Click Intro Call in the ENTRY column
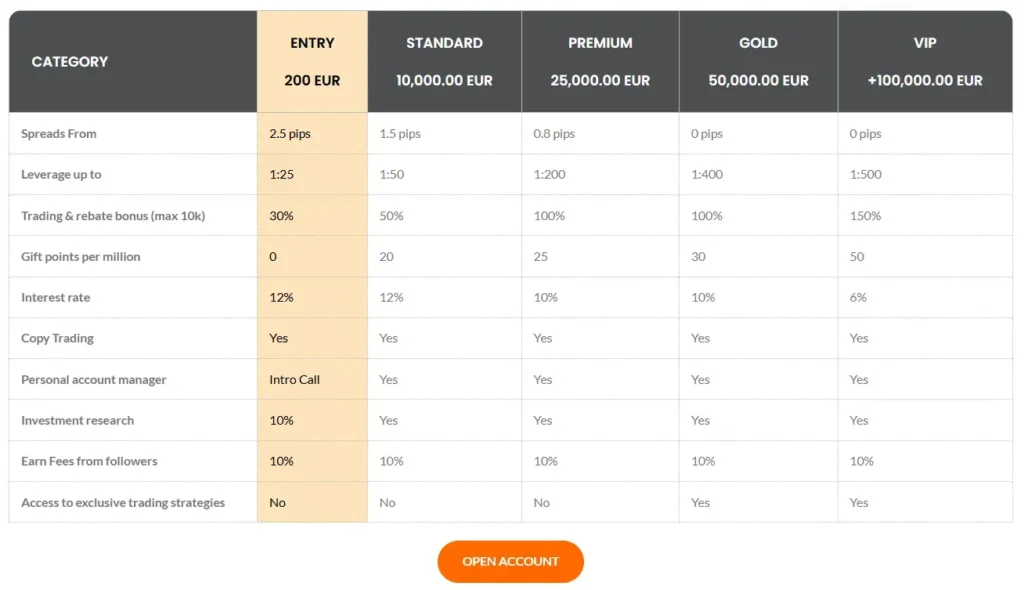This screenshot has width=1024, height=590. click(291, 379)
